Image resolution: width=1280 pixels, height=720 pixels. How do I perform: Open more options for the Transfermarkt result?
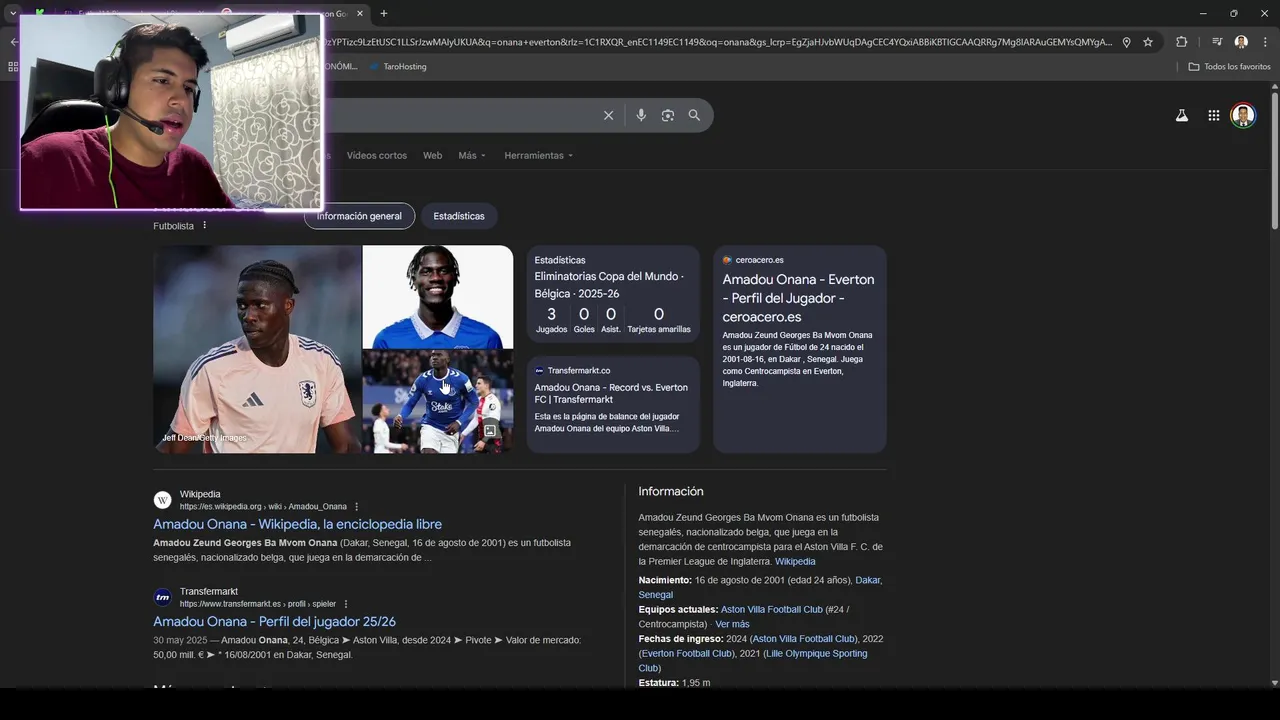pyautogui.click(x=346, y=604)
